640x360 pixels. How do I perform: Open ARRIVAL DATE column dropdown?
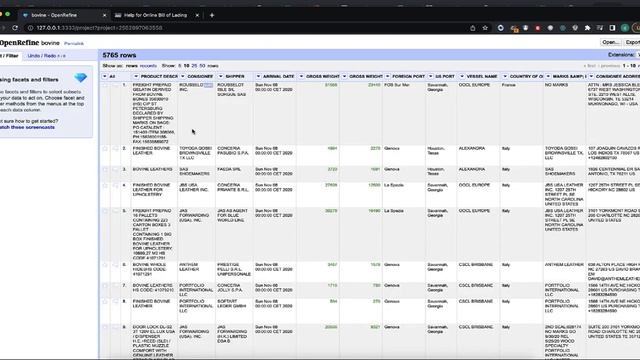click(258, 76)
